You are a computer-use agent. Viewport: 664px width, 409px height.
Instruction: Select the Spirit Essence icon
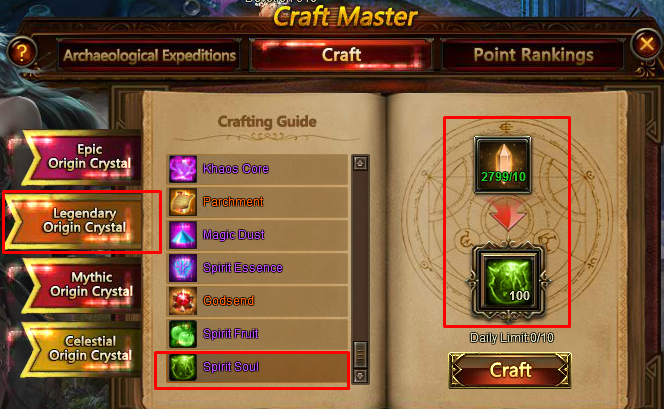183,268
